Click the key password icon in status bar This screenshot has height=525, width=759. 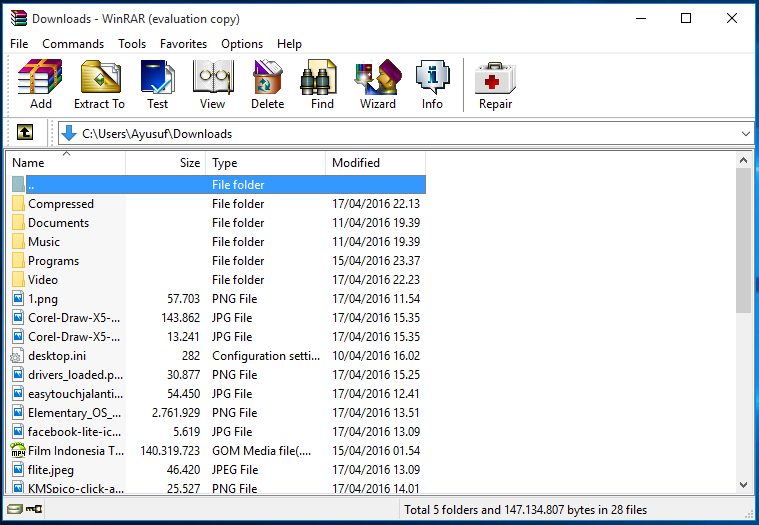coord(34,509)
